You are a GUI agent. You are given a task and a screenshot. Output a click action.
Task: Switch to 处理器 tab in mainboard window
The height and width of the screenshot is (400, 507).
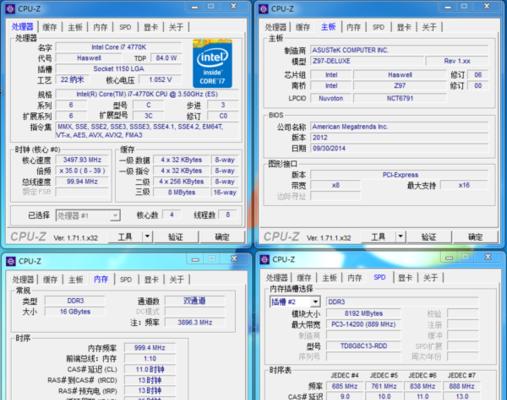276,27
